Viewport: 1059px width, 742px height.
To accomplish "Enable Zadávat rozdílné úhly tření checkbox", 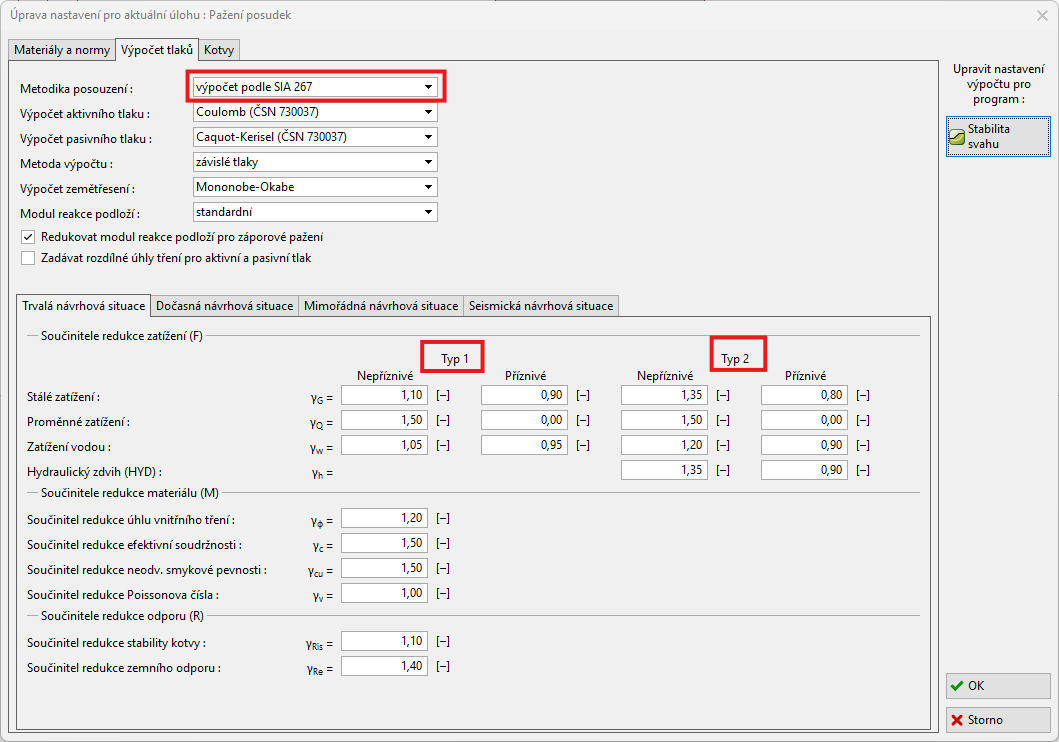I will (28, 258).
